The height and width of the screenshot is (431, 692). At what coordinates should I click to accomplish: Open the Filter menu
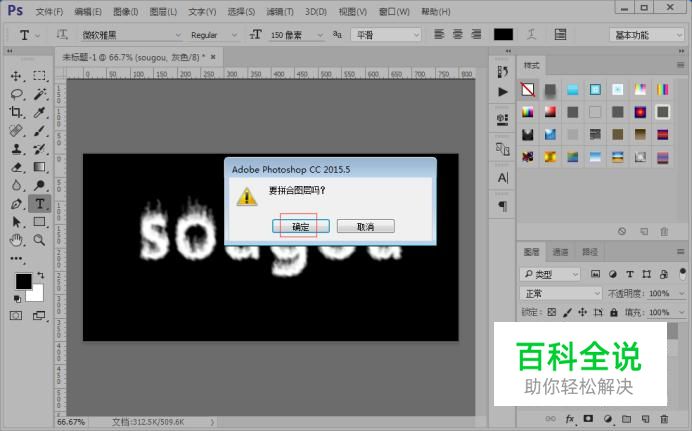coord(280,12)
